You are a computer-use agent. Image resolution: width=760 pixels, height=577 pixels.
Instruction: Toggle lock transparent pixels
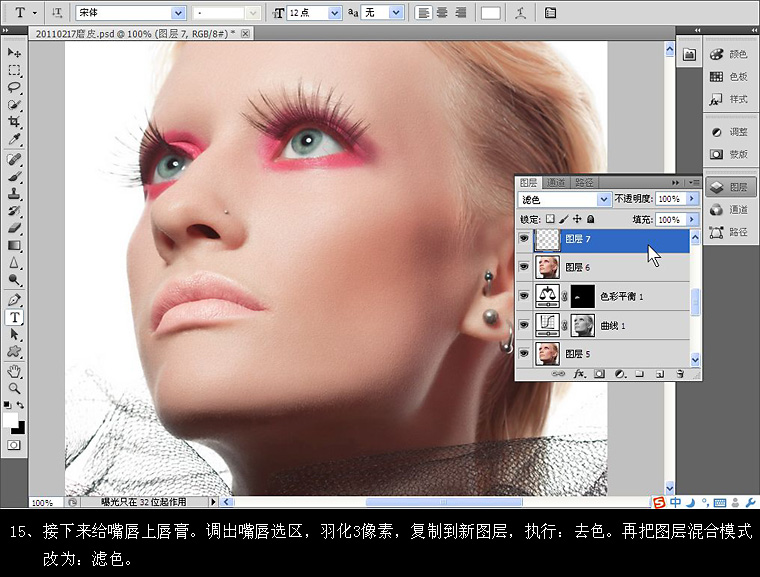(x=550, y=219)
